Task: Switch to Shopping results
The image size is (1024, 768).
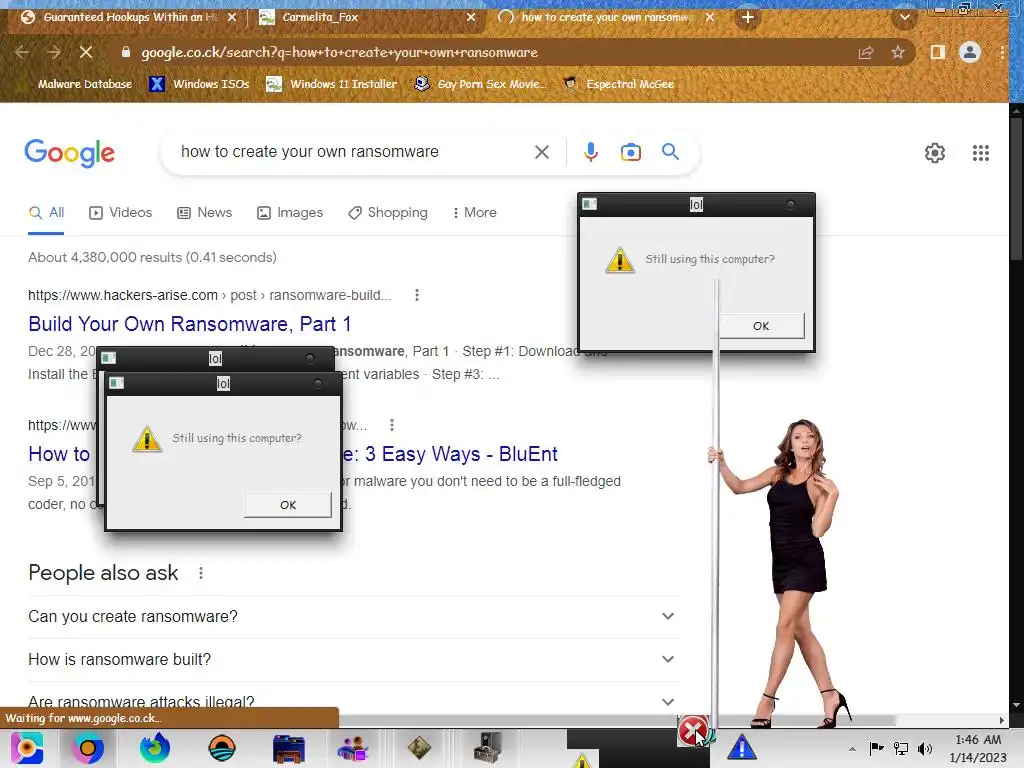Action: coord(388,213)
